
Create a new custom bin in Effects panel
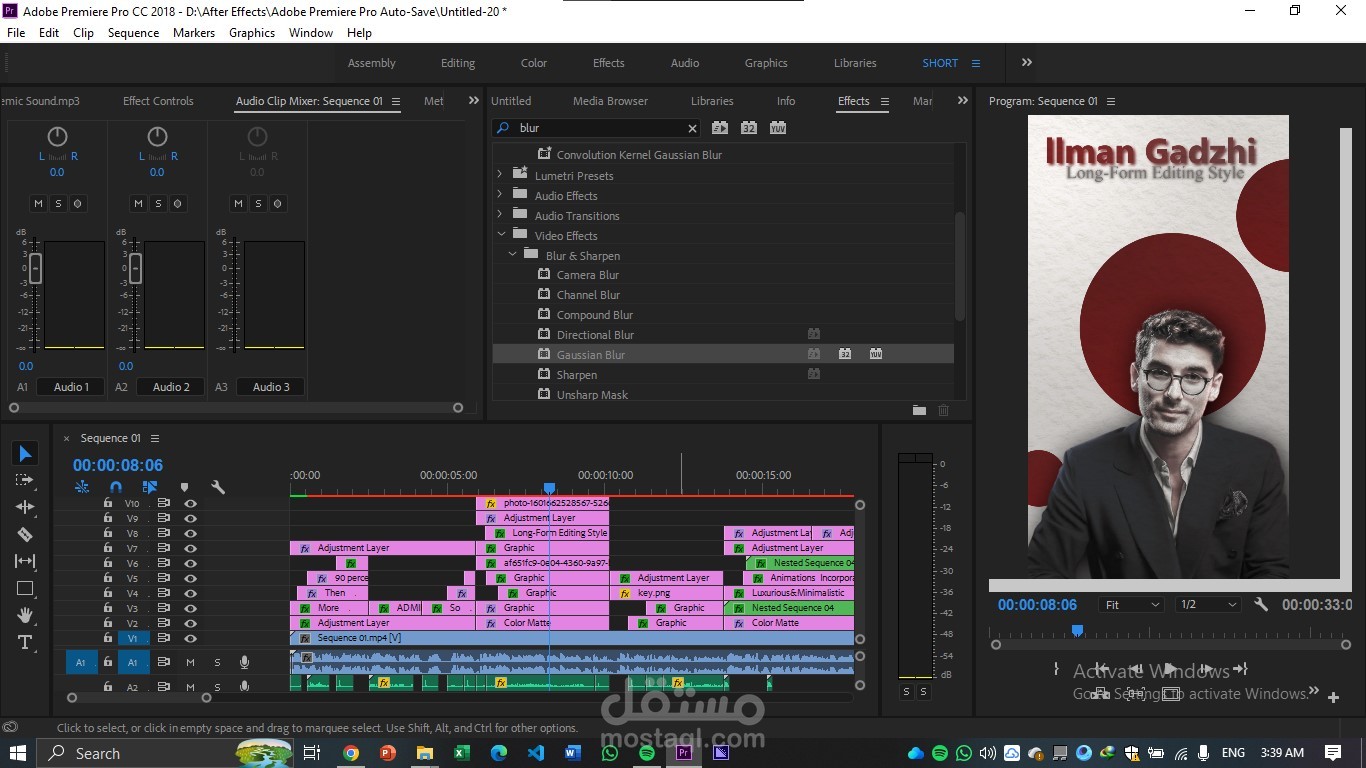pos(919,410)
